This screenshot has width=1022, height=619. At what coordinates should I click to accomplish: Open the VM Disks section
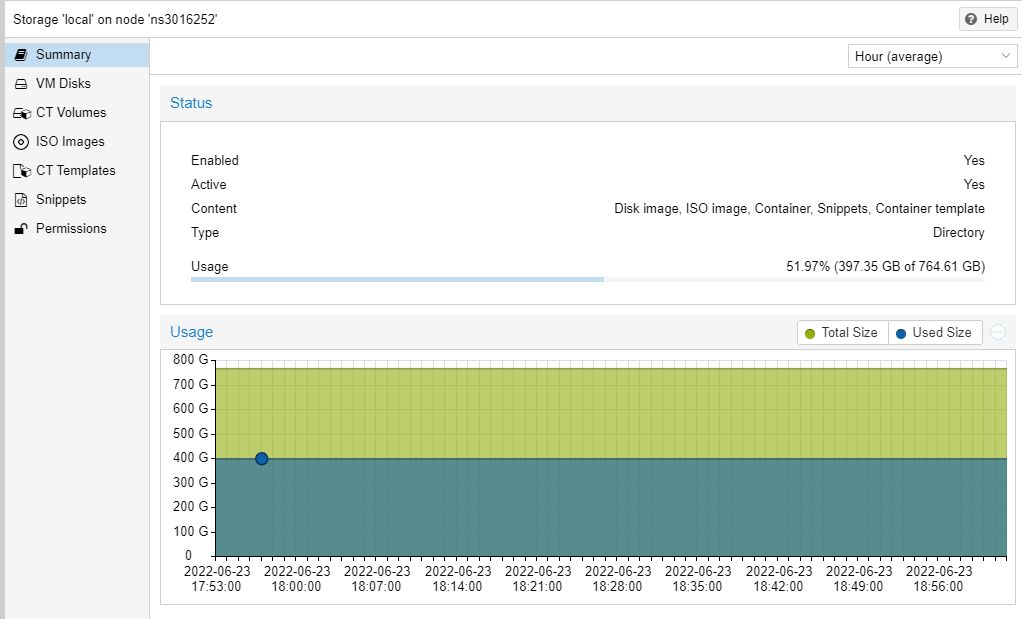[x=63, y=84]
